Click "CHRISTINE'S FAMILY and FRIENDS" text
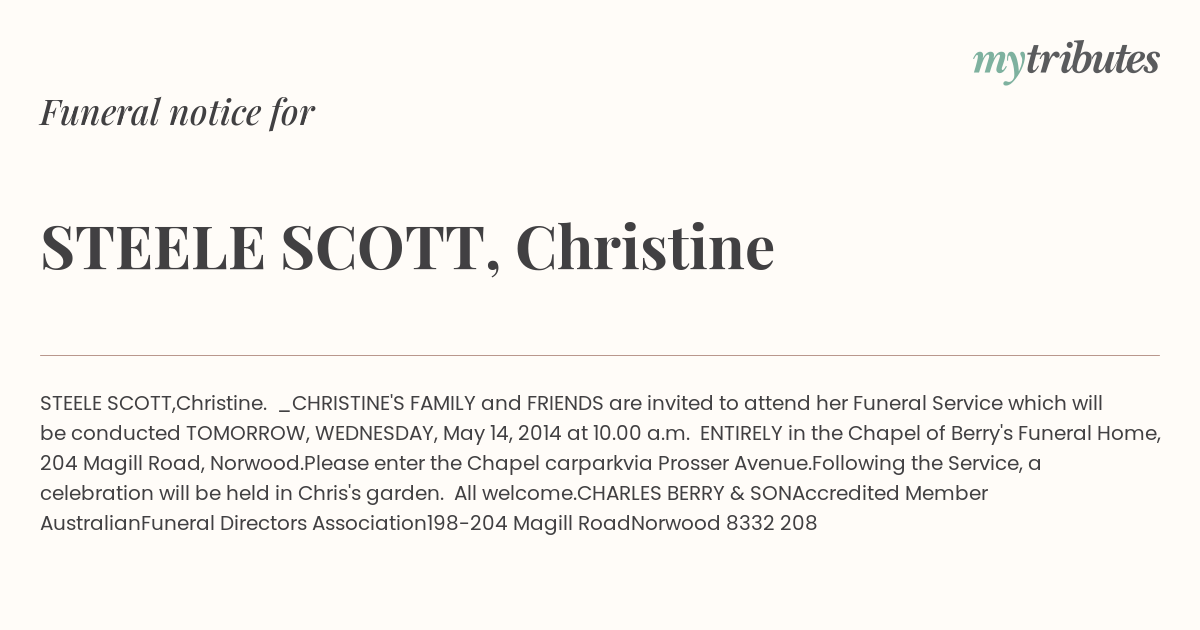Viewport: 1200px width, 630px height. pyautogui.click(x=447, y=403)
